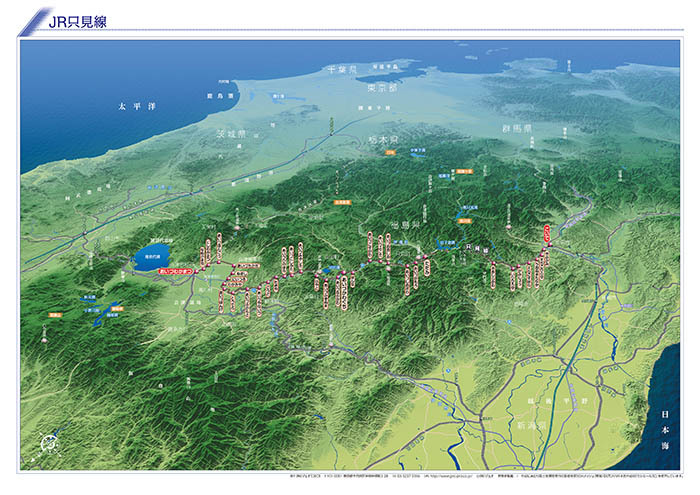The image size is (700, 495).
Task: Select the 新潟県 prefecture label
Action: click(x=530, y=424)
